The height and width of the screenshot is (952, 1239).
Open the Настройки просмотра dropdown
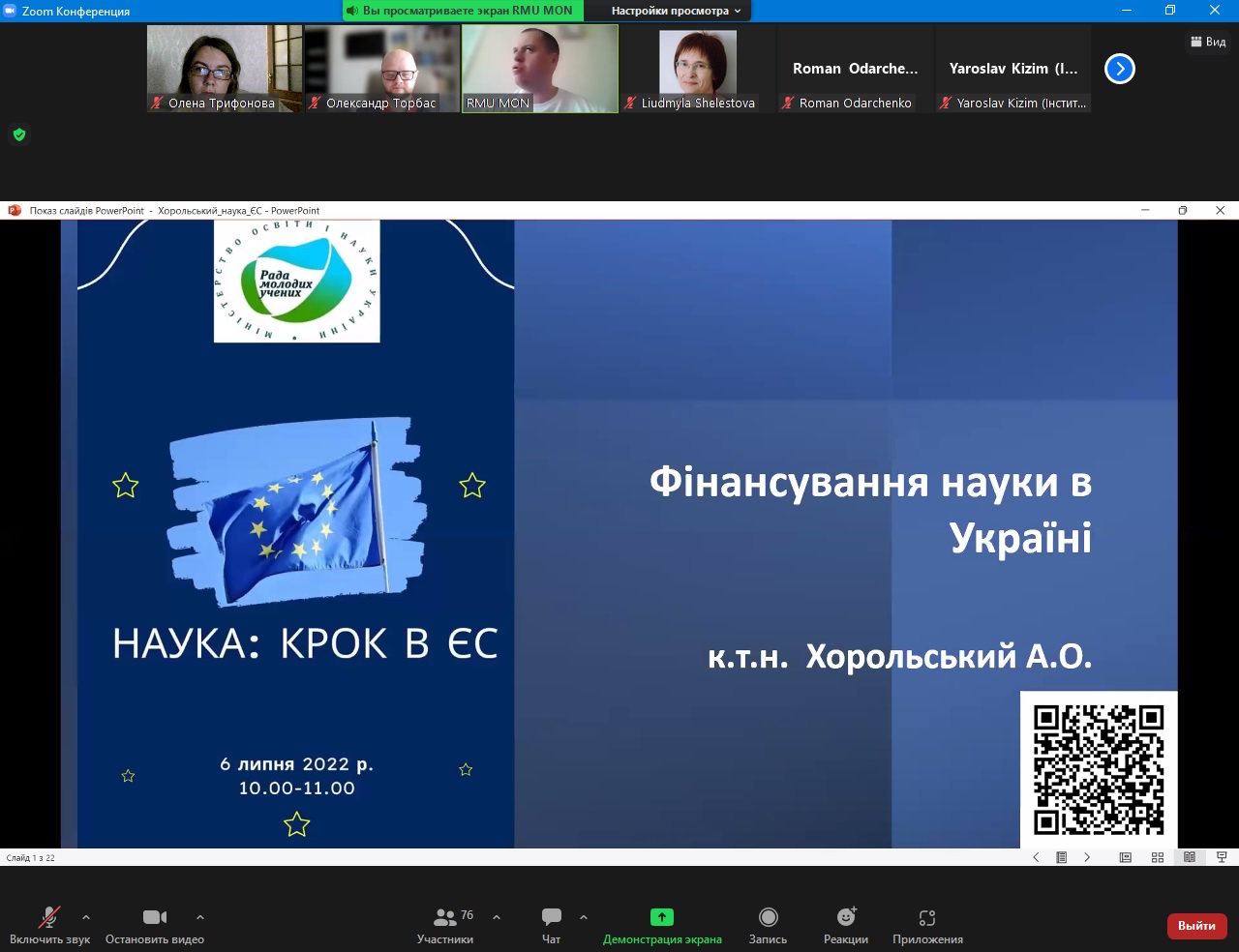[676, 11]
